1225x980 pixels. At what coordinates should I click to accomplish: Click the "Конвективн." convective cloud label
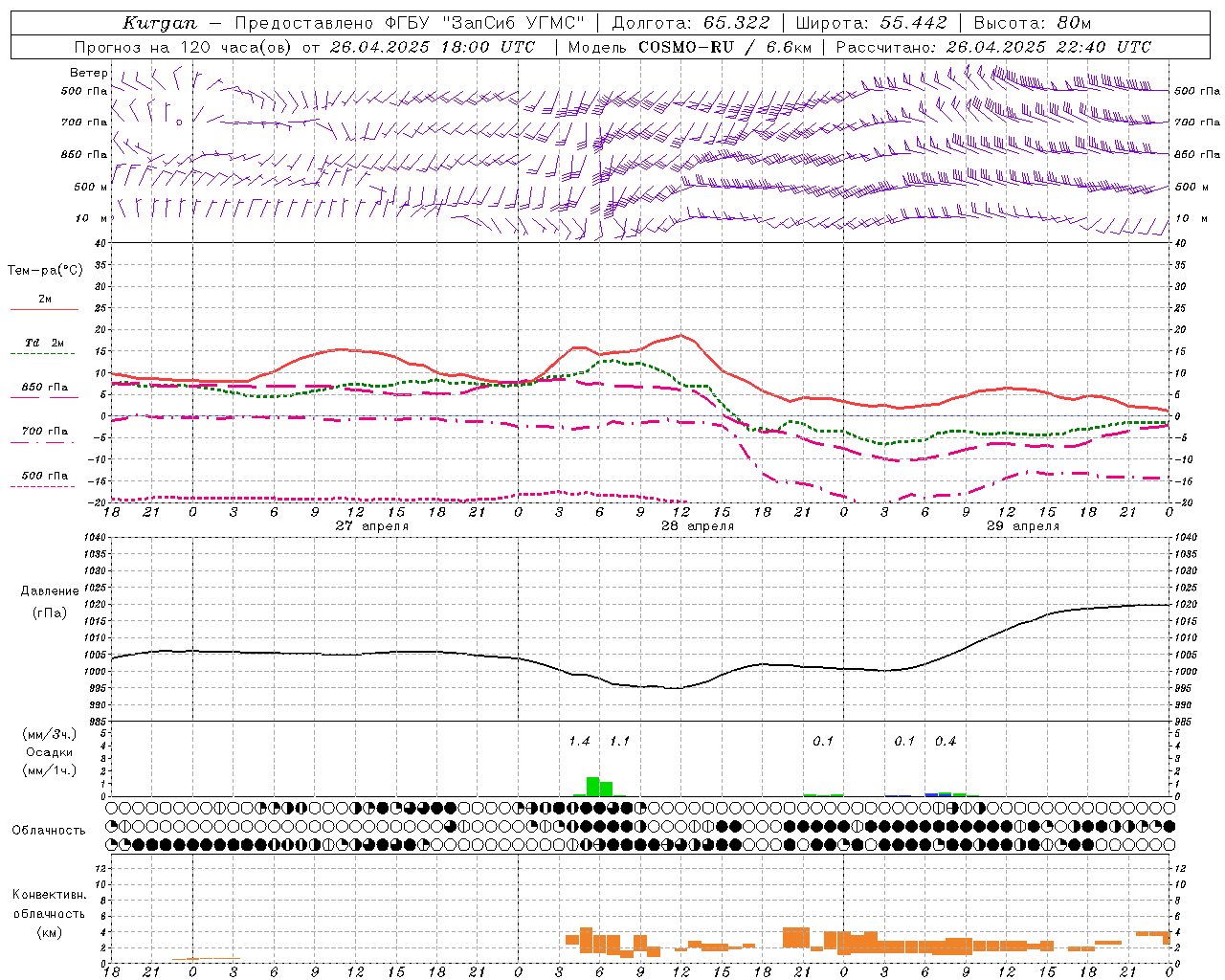click(x=50, y=895)
